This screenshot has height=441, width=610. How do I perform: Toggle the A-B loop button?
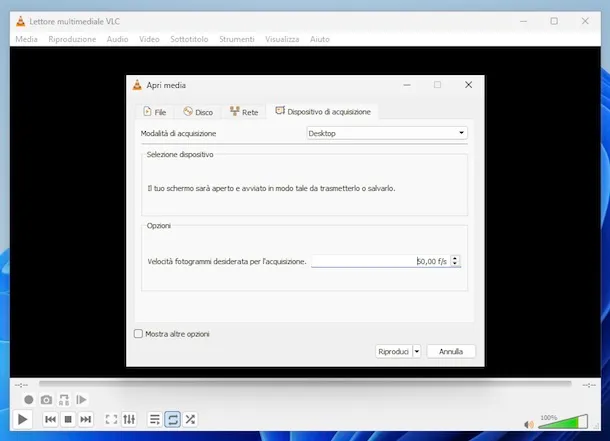click(x=64, y=400)
